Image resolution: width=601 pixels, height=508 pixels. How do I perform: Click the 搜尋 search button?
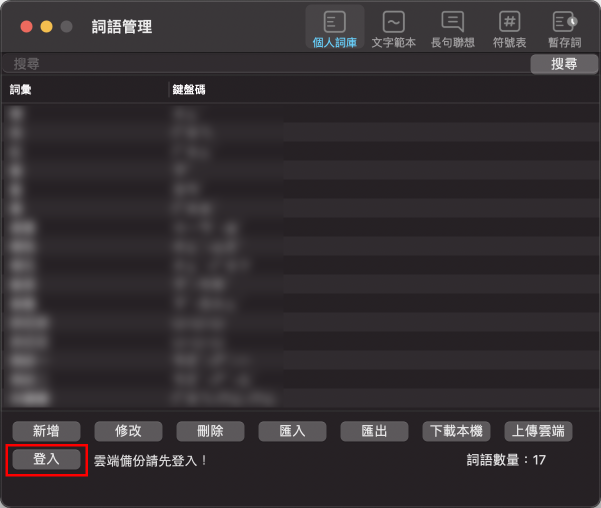coord(564,64)
